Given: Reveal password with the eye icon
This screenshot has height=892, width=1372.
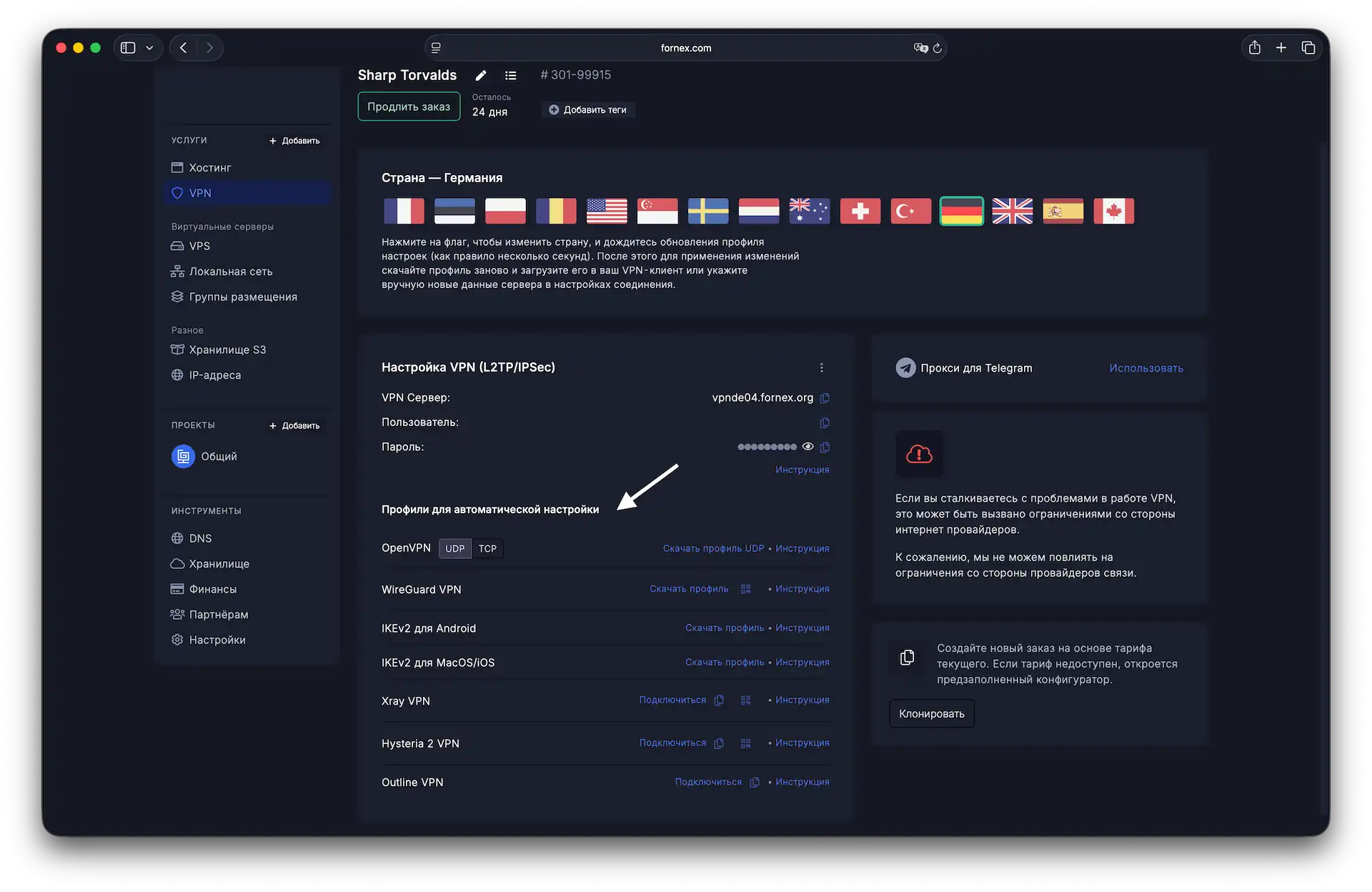Looking at the screenshot, I should 807,447.
